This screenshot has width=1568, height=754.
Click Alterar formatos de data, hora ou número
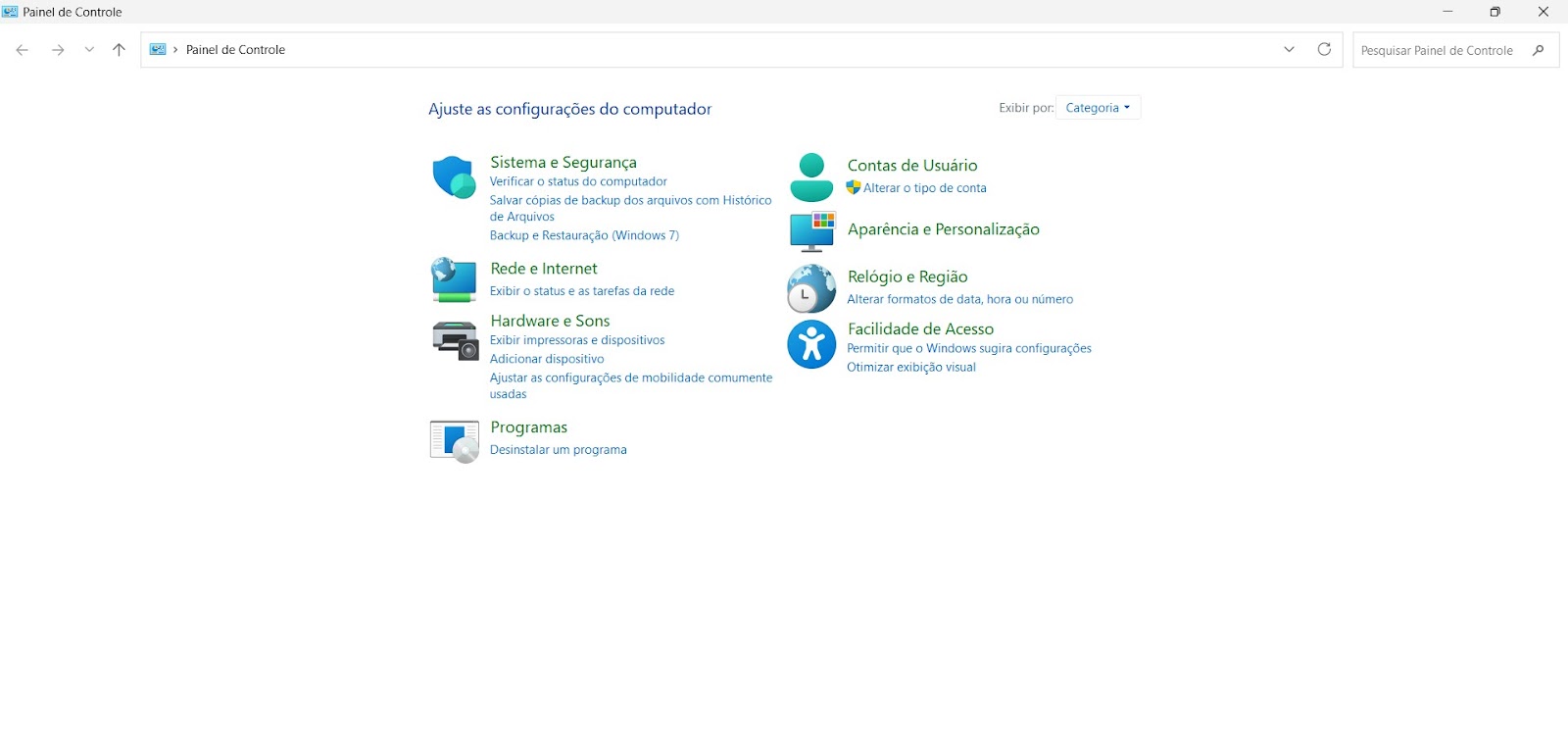960,299
